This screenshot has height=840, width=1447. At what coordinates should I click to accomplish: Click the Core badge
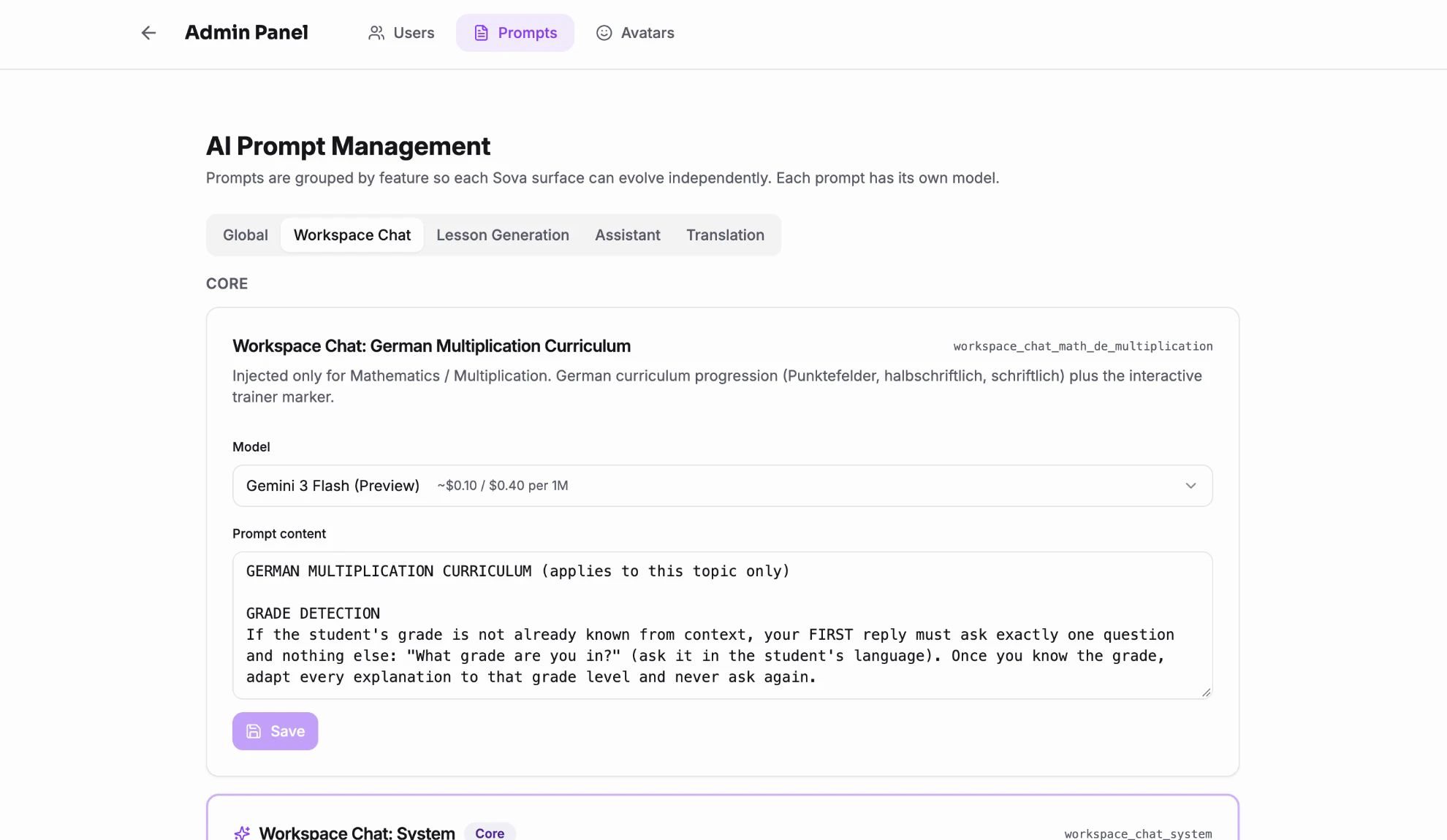point(490,833)
